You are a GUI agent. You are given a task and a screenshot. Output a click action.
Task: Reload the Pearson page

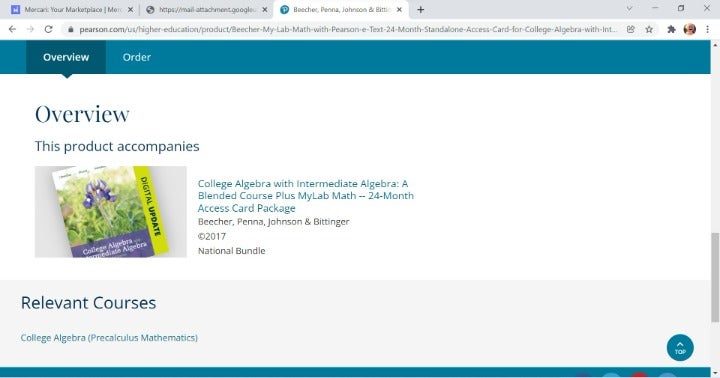(x=48, y=29)
